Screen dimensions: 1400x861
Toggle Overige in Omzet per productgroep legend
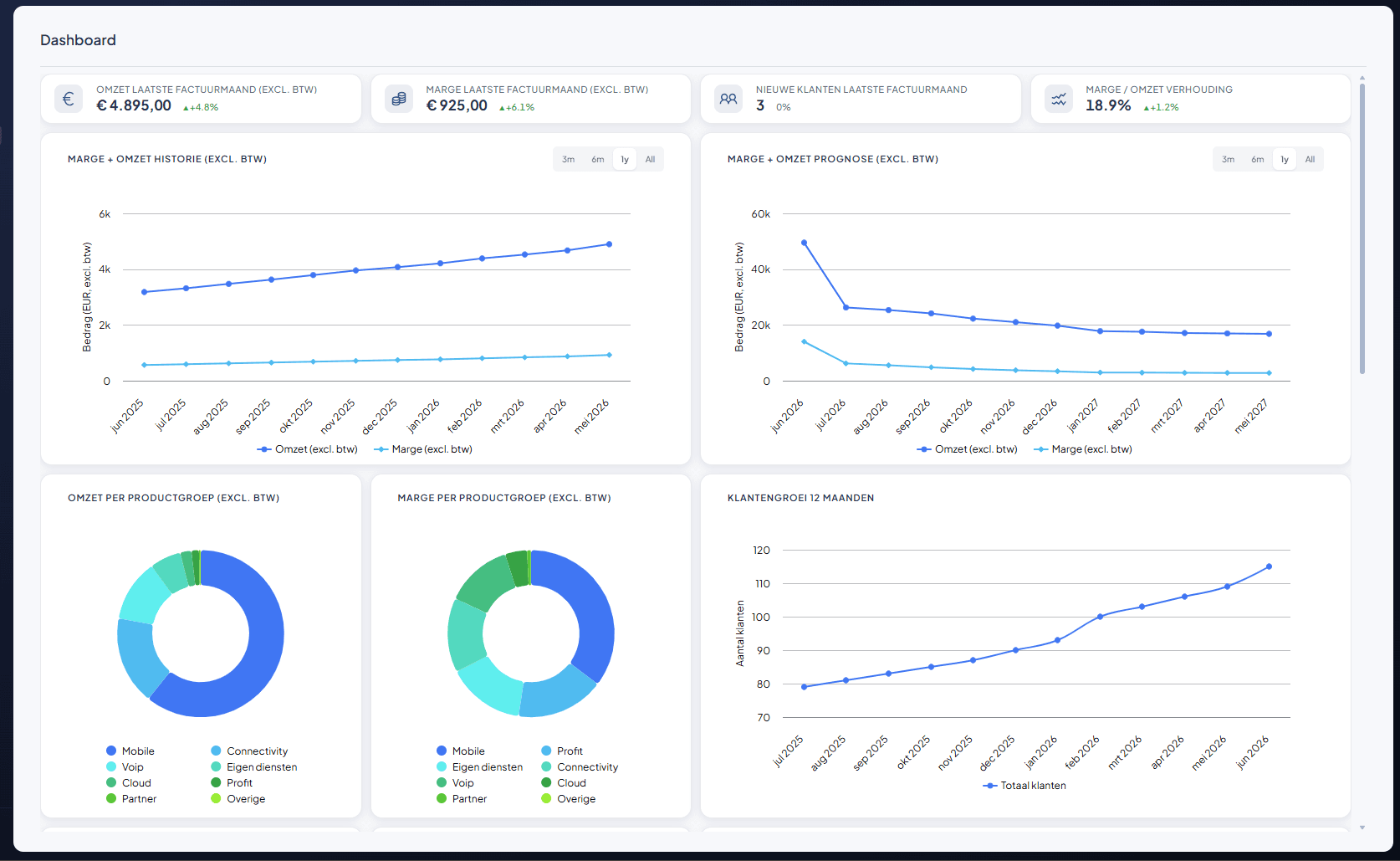click(x=238, y=799)
